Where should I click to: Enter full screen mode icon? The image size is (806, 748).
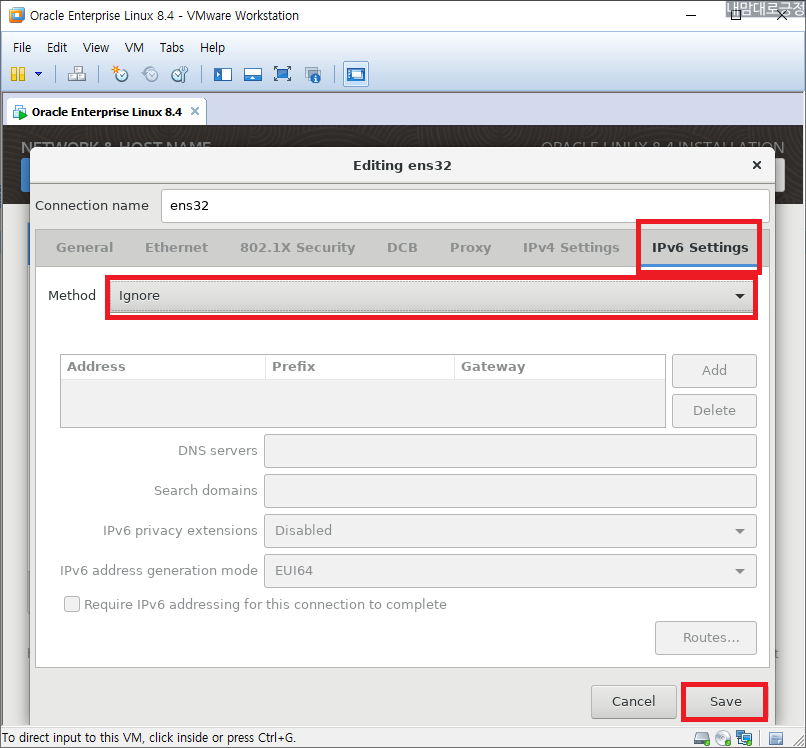282,74
